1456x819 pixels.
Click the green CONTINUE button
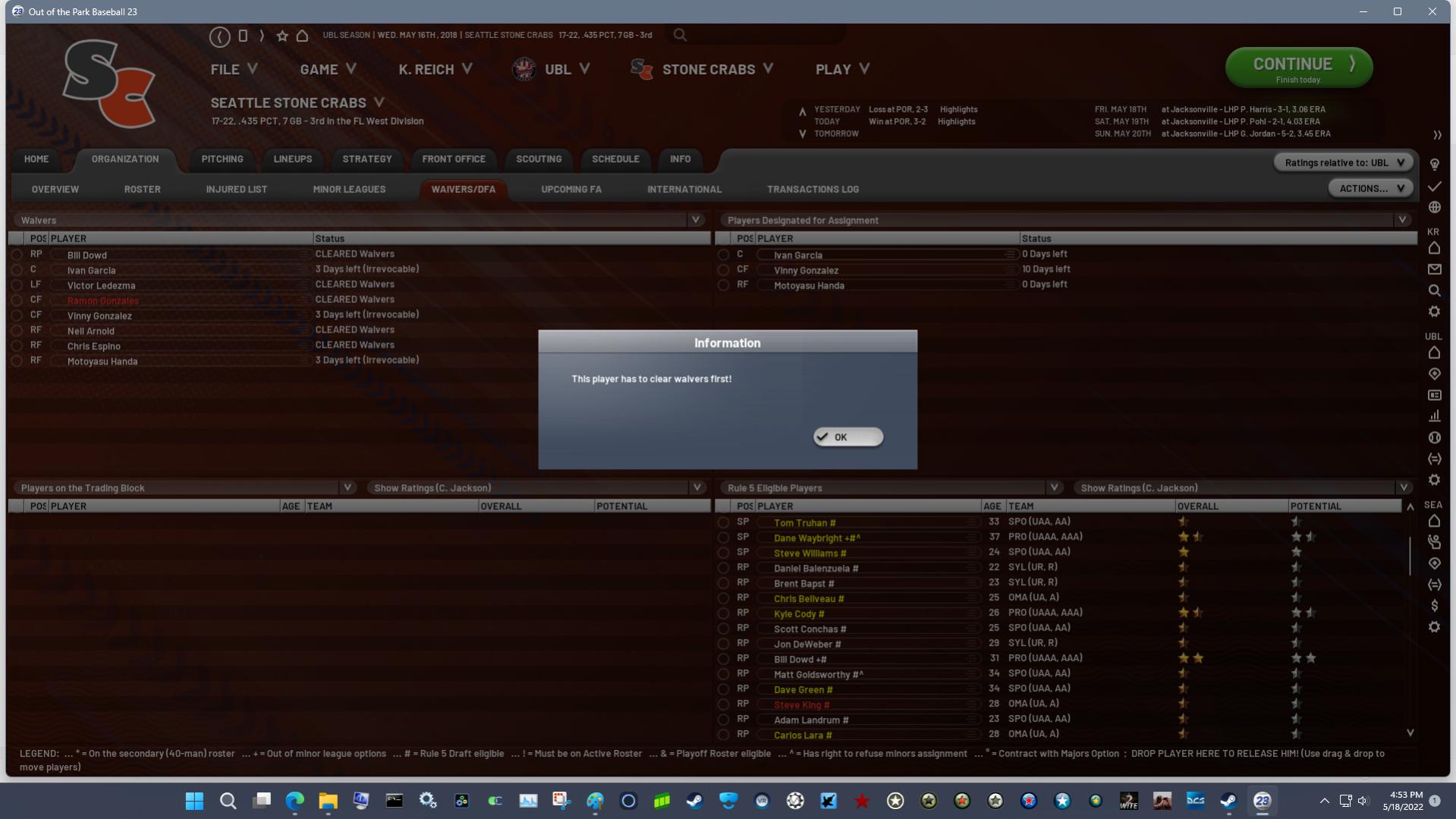tap(1298, 68)
